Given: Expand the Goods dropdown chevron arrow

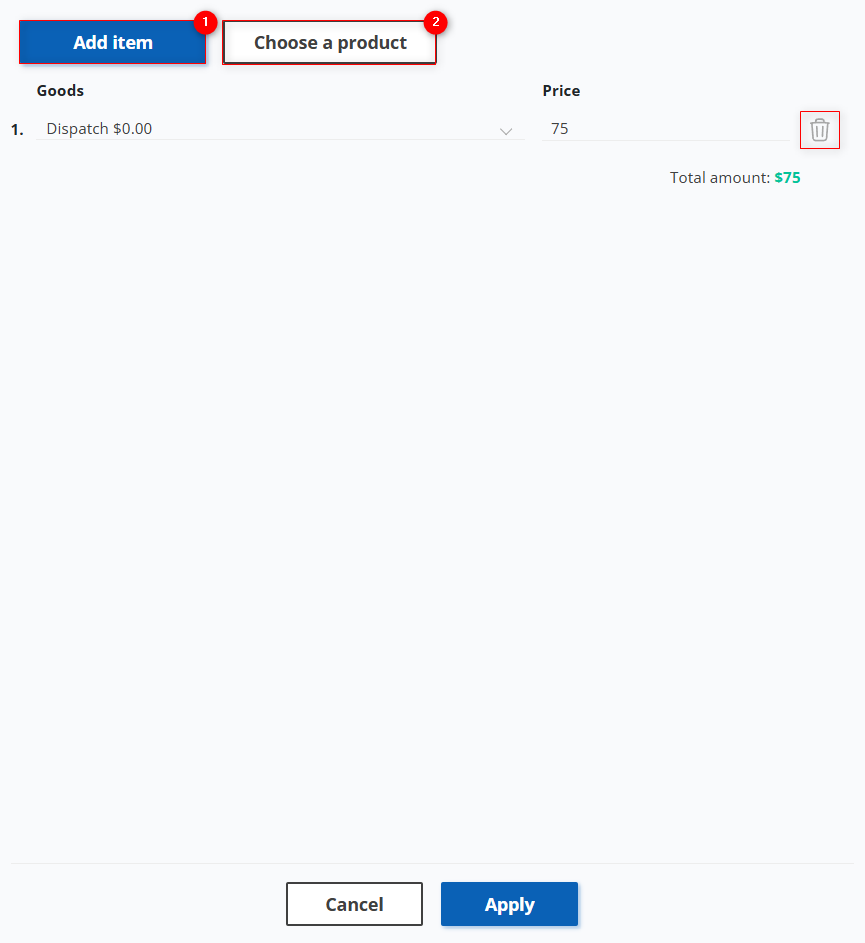Looking at the screenshot, I should [506, 131].
